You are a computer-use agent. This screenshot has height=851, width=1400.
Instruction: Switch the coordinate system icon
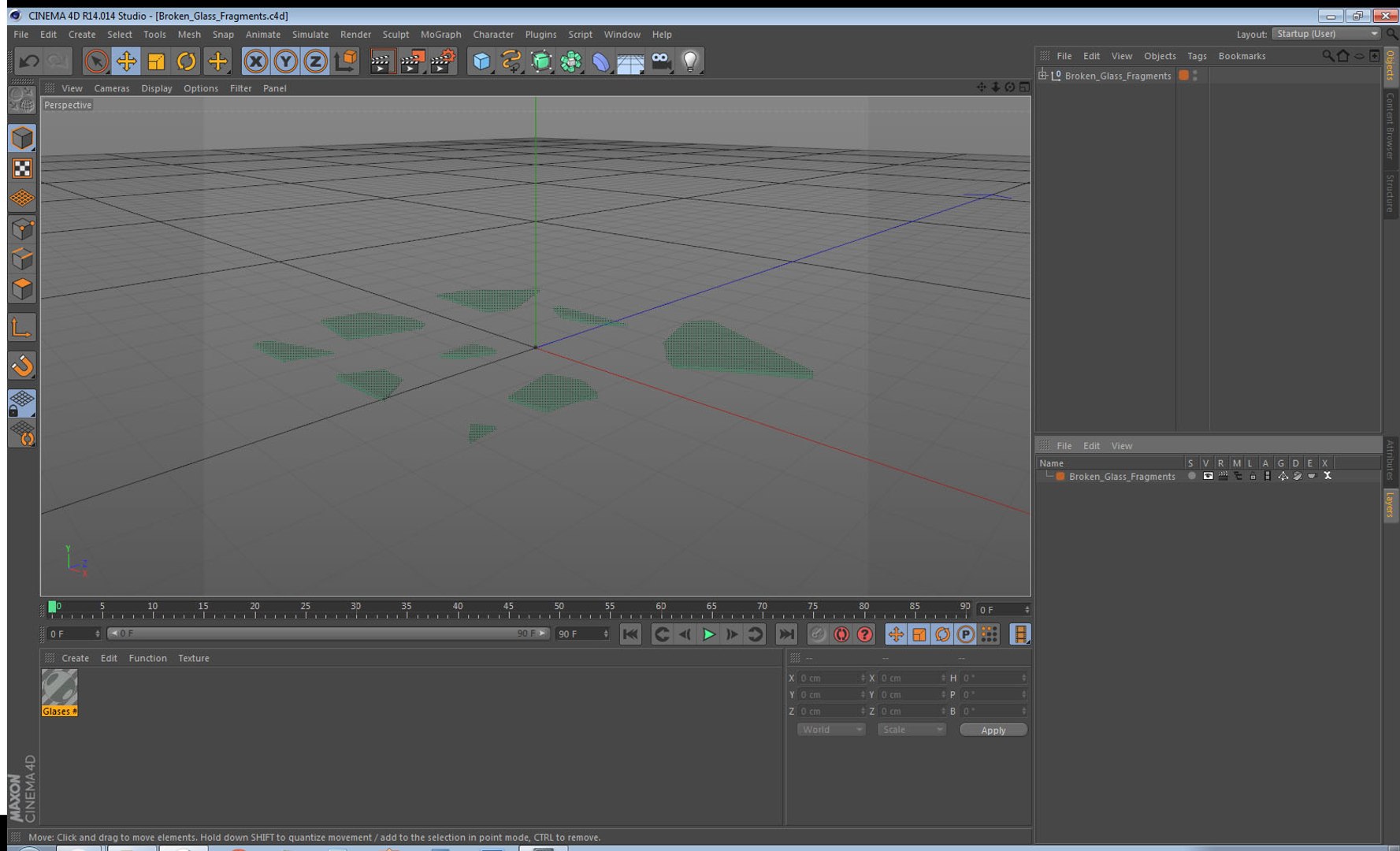tap(346, 61)
